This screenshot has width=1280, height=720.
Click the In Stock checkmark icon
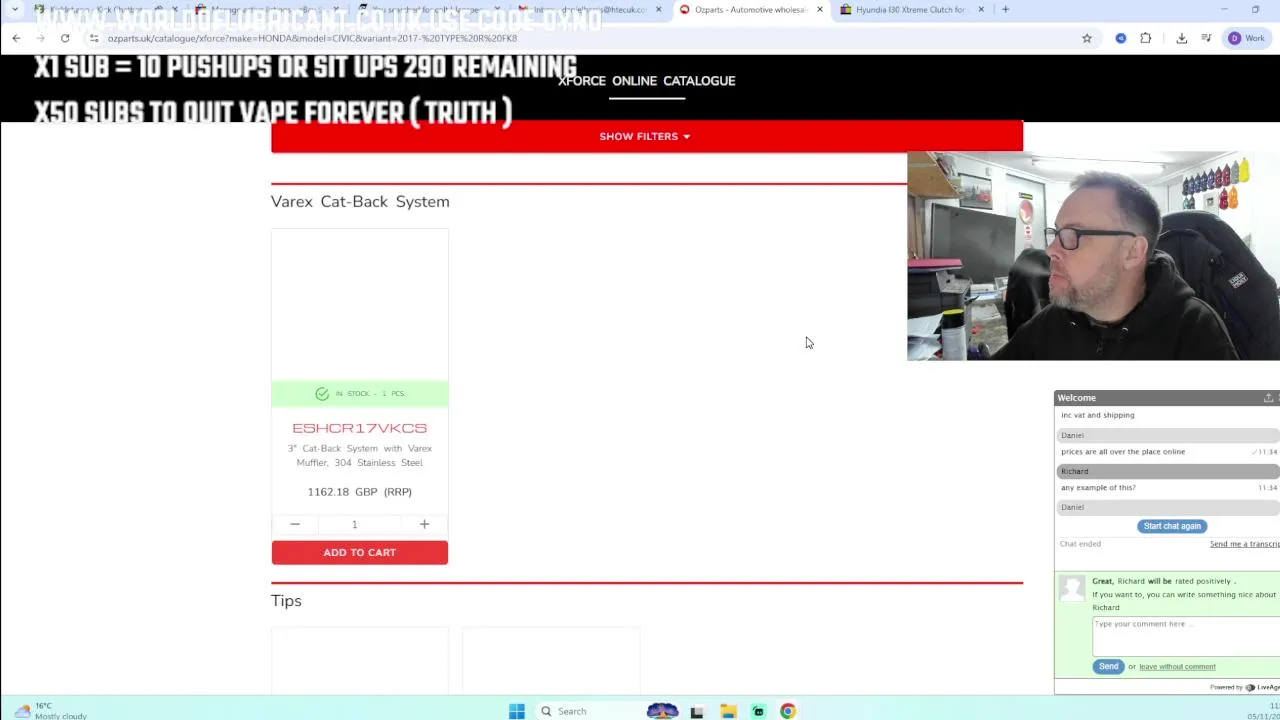point(322,394)
